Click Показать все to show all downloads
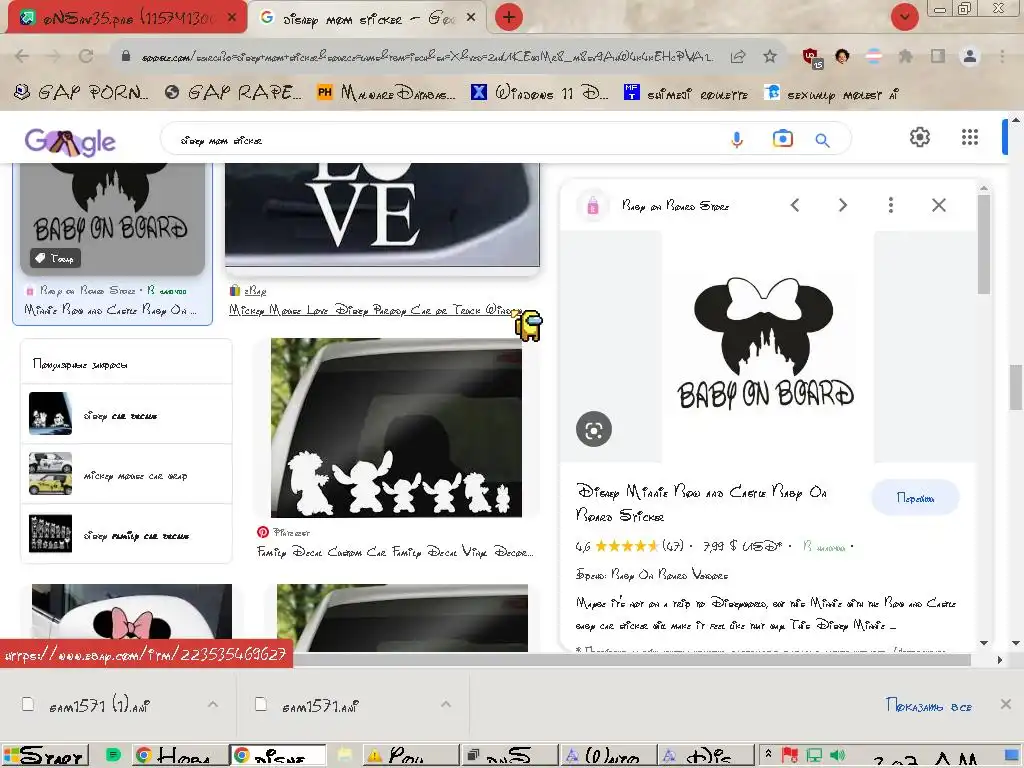The image size is (1024, 768). click(929, 705)
